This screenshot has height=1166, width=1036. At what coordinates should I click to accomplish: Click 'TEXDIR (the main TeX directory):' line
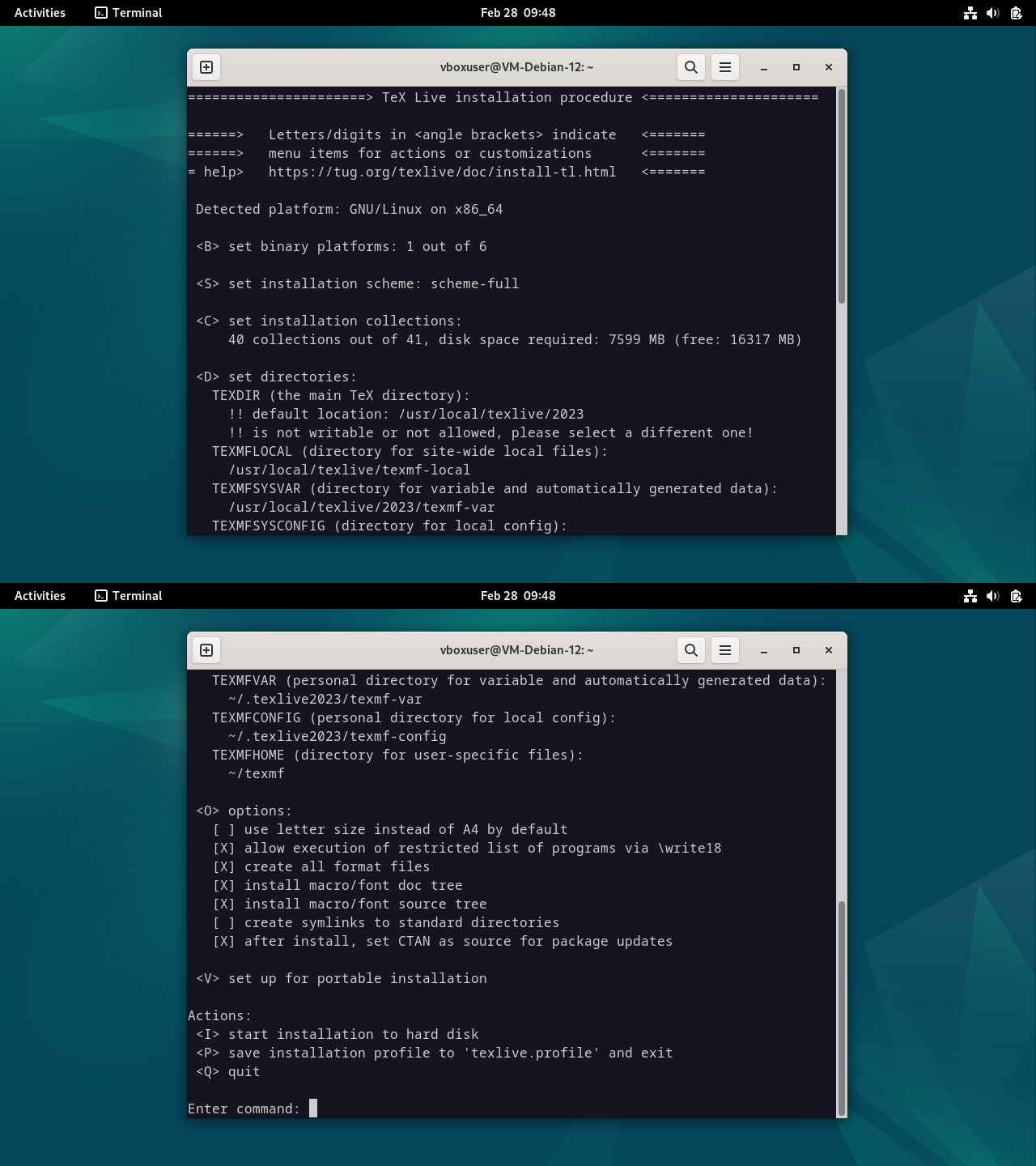pos(342,395)
